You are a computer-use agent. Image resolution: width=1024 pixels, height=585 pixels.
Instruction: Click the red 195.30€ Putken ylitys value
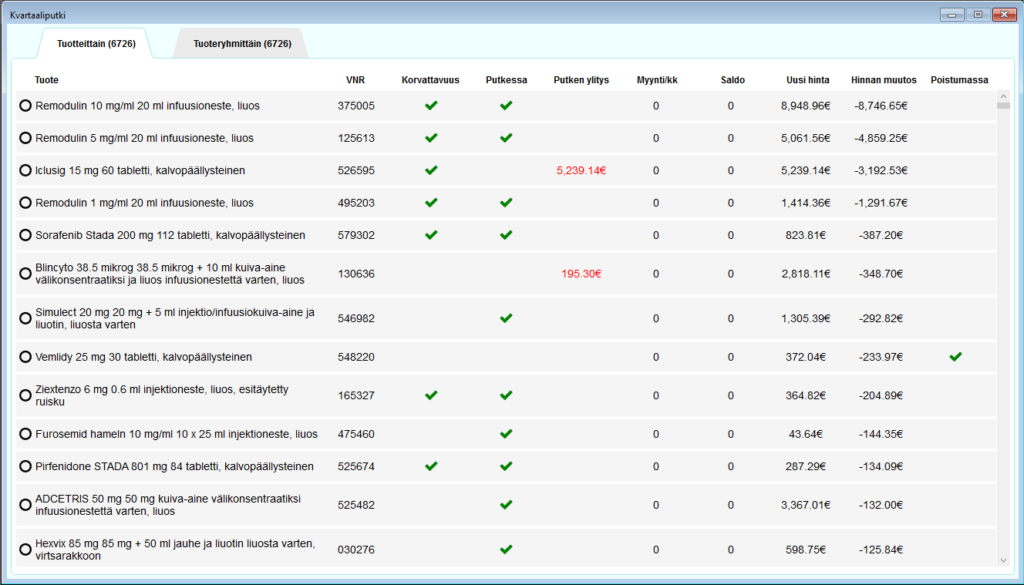(x=581, y=274)
